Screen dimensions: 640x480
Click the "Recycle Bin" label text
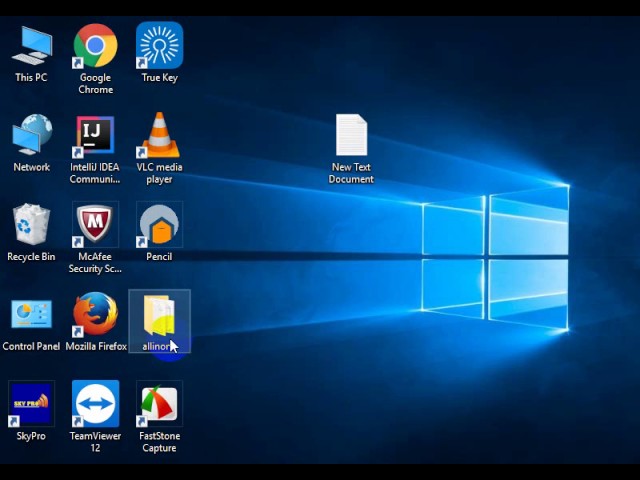tap(31, 257)
